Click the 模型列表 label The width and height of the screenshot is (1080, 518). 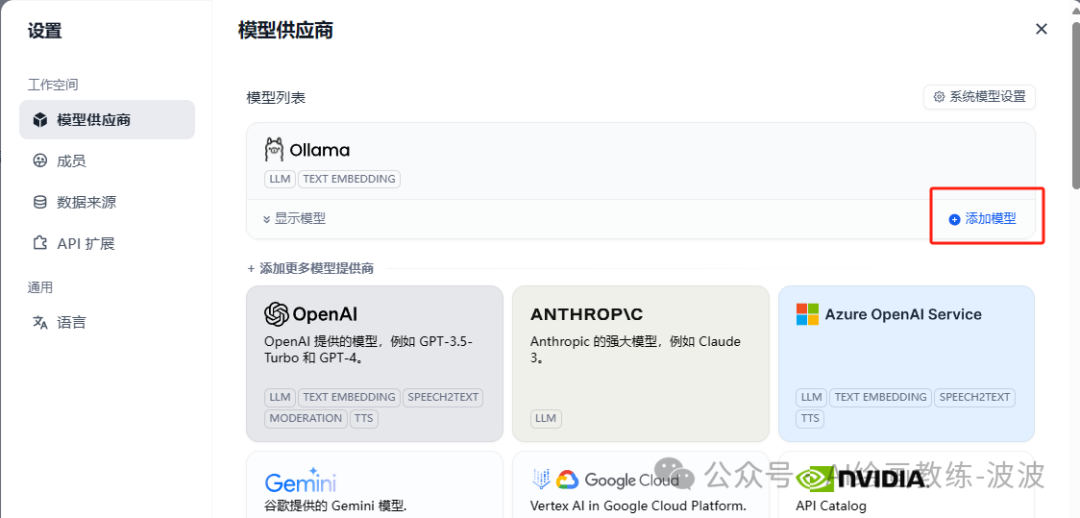pyautogui.click(x=276, y=98)
